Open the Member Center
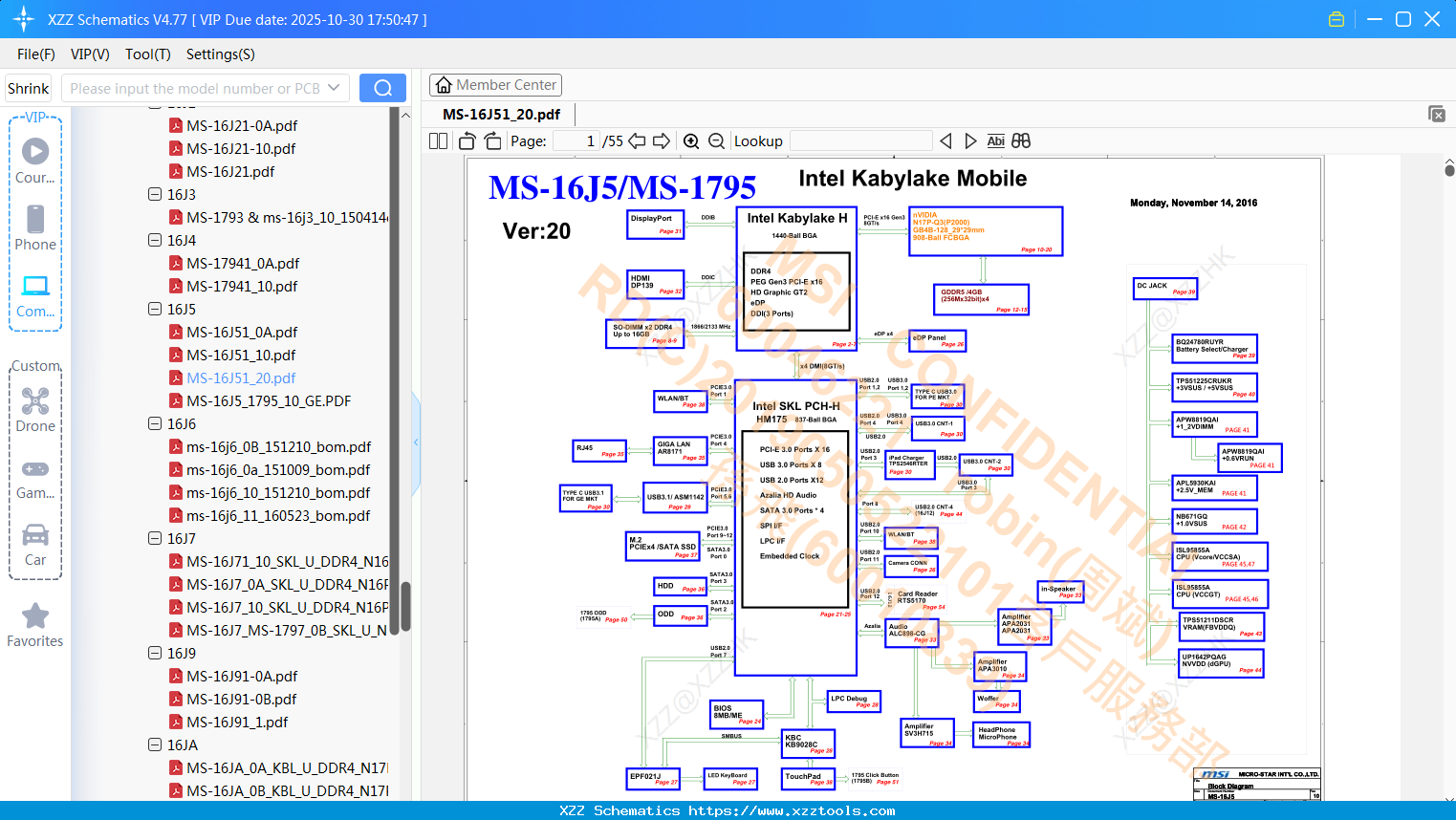Viewport: 1456px width, 820px height. coord(495,85)
